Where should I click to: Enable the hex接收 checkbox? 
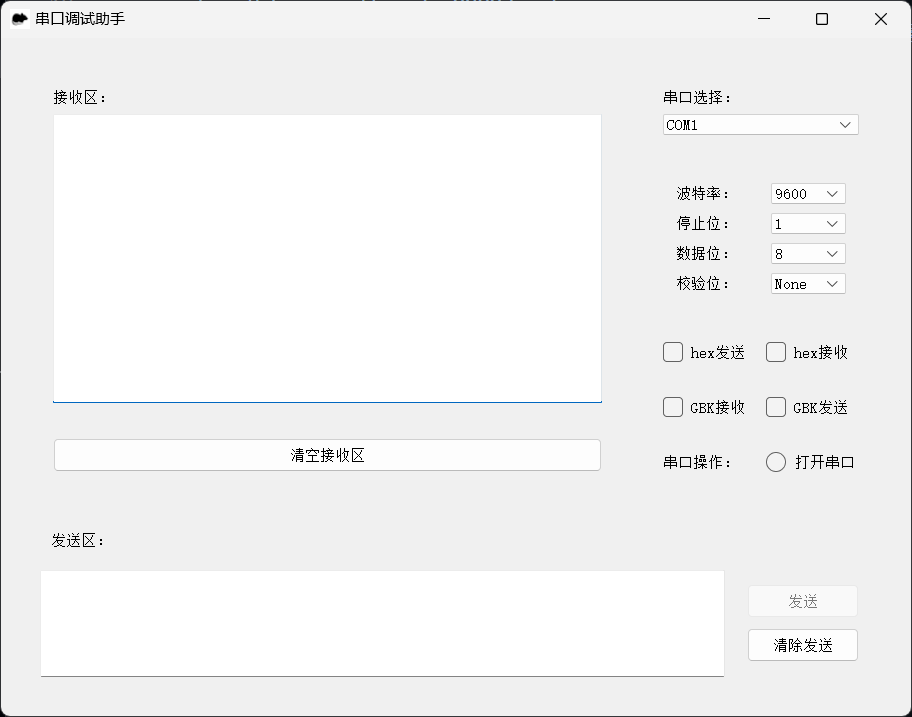(x=776, y=352)
